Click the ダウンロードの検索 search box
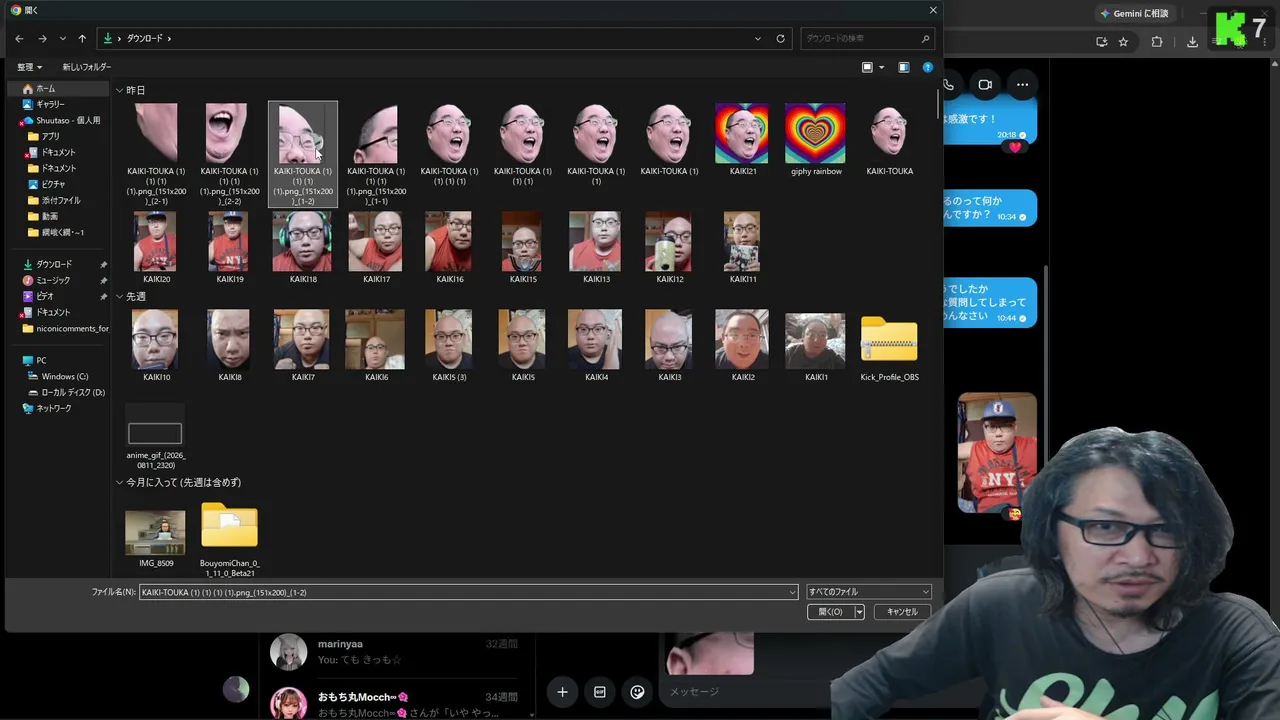The width and height of the screenshot is (1280, 720). (x=868, y=38)
